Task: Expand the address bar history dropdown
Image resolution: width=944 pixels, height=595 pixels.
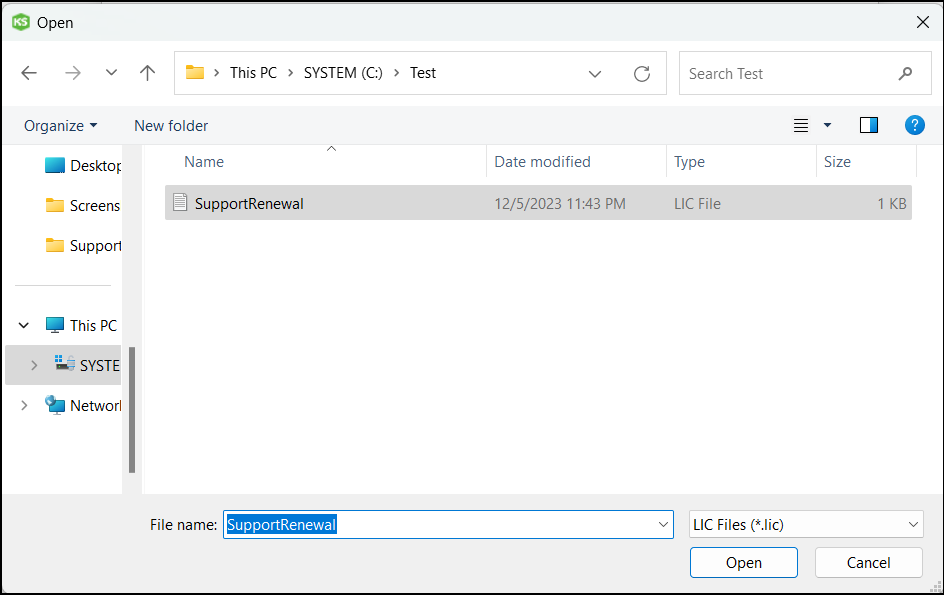Action: [x=595, y=73]
